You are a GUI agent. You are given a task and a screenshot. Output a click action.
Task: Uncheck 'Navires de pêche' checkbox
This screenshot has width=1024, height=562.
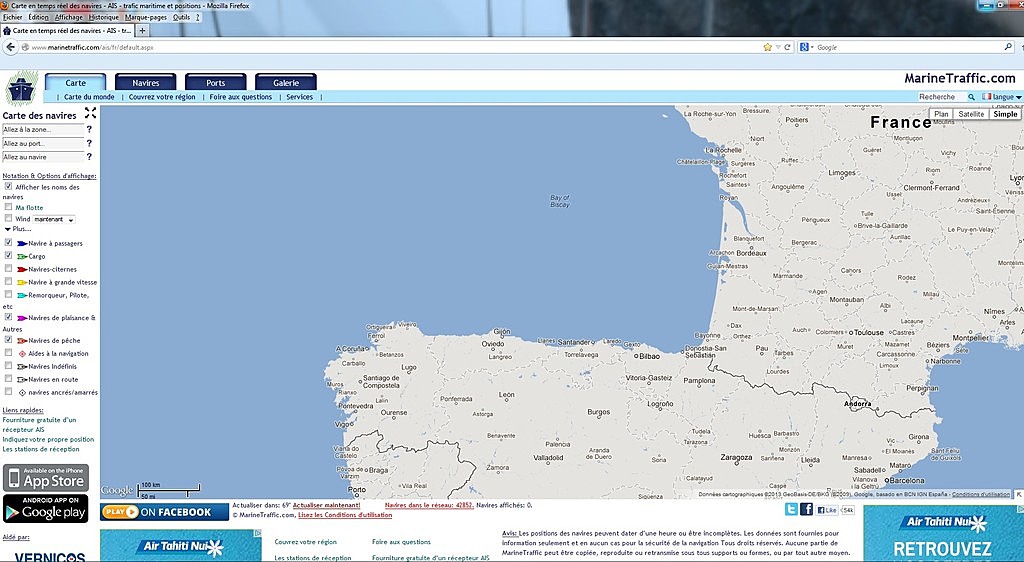(8, 339)
